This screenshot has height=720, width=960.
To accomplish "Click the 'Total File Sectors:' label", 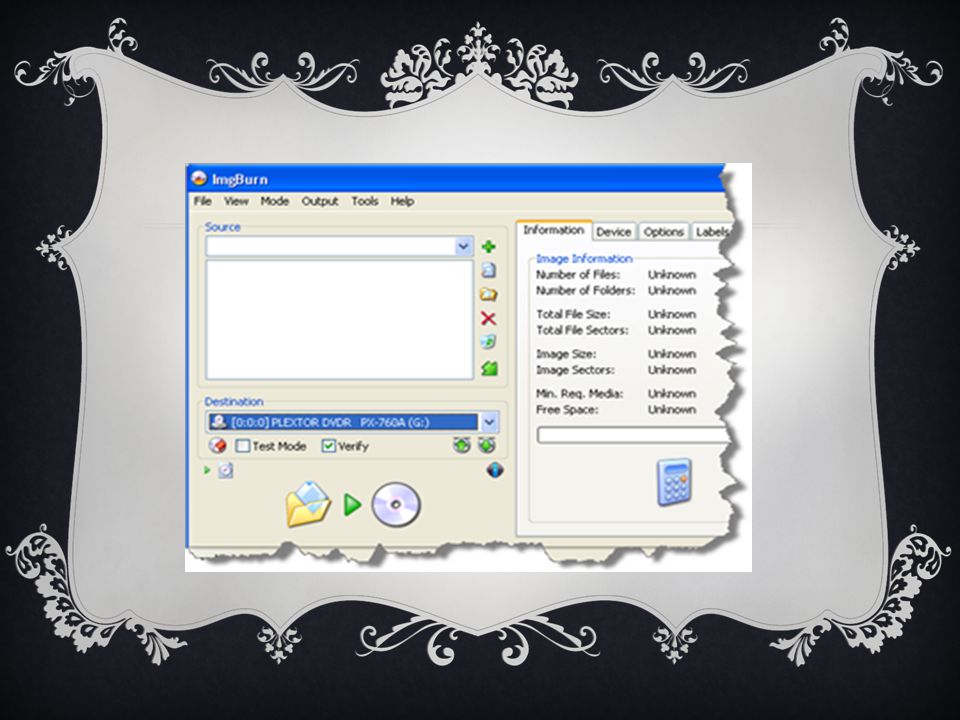I will (x=582, y=330).
